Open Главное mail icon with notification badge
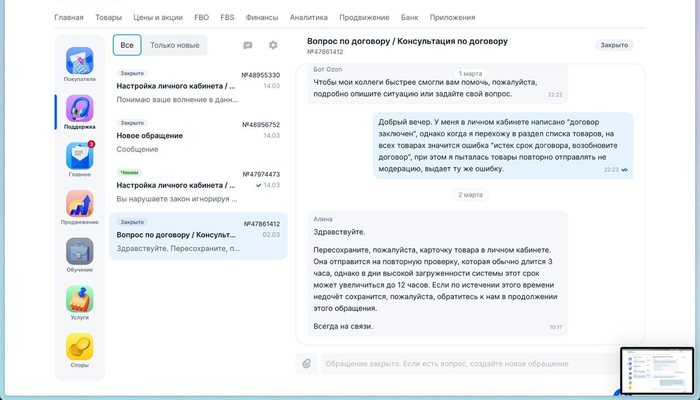 [x=80, y=157]
